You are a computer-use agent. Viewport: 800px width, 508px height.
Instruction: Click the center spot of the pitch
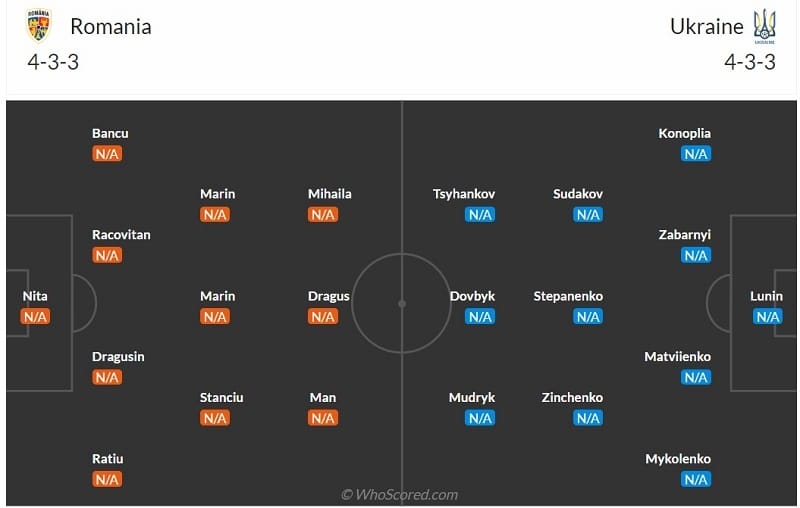point(402,303)
